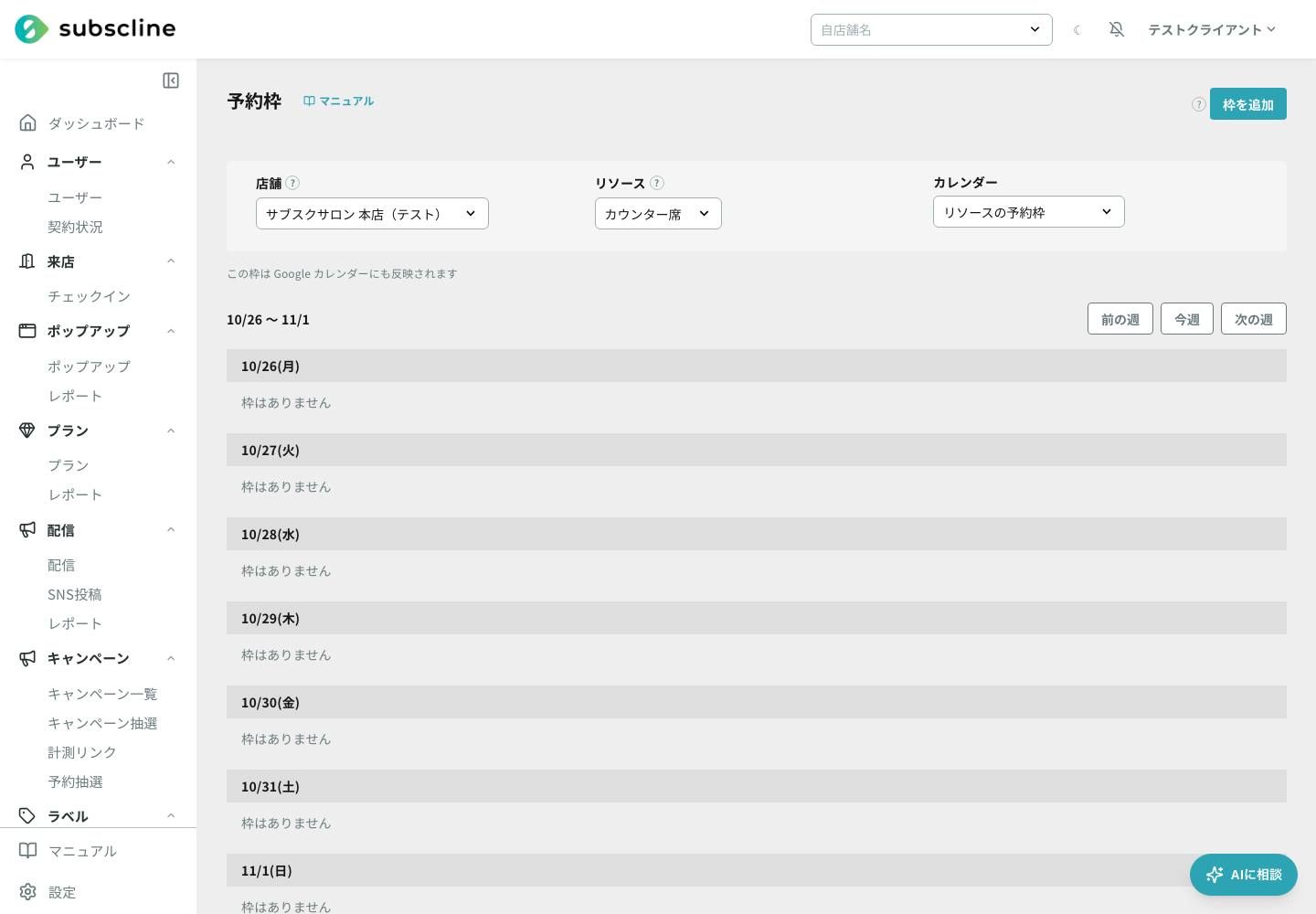This screenshot has width=1316, height=914.
Task: Select キャンペーン一覧 in the sidebar
Action: 102,694
